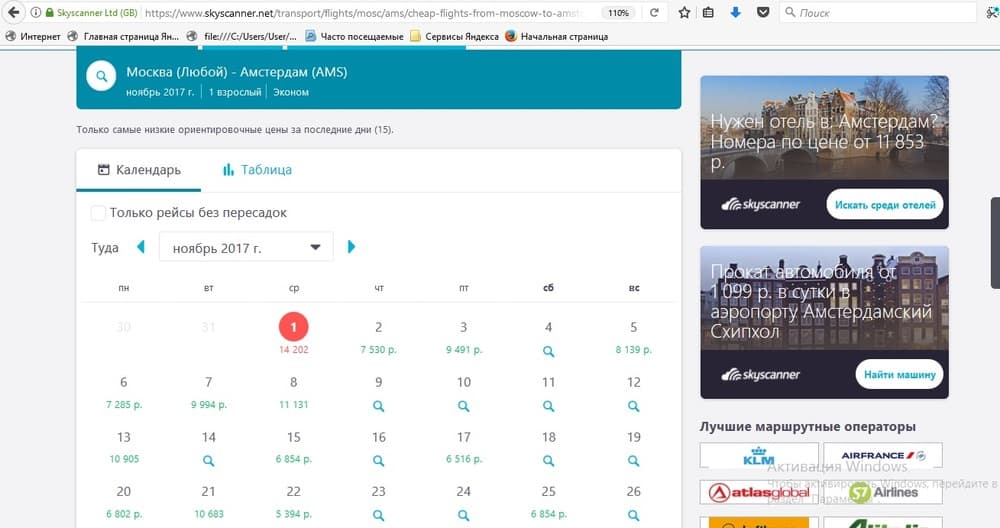Click the Москва (Любой) - Амстердам (AMS) route text

[237, 72]
